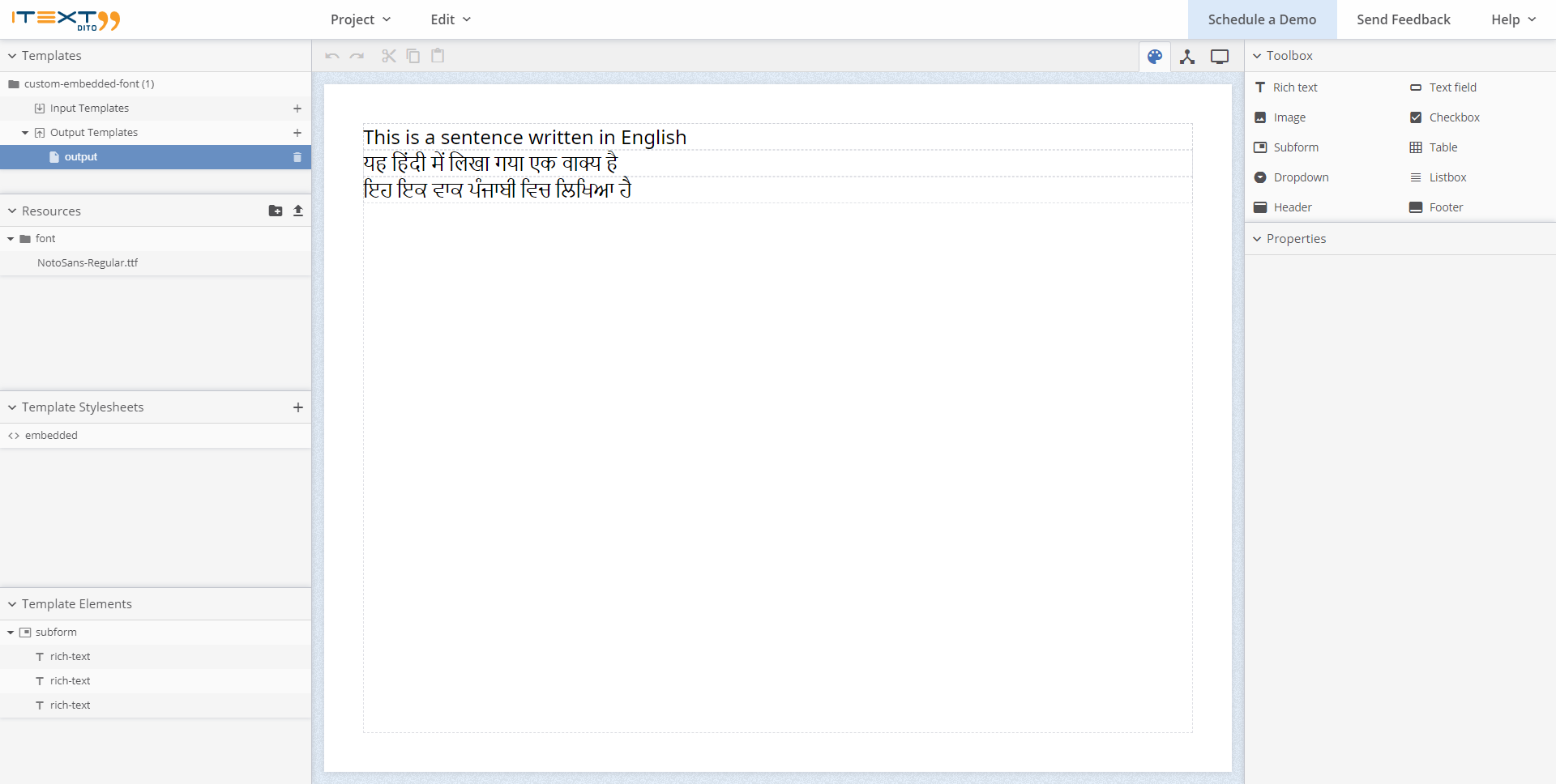Select the embedded stylesheet
This screenshot has width=1556, height=784.
tap(53, 435)
